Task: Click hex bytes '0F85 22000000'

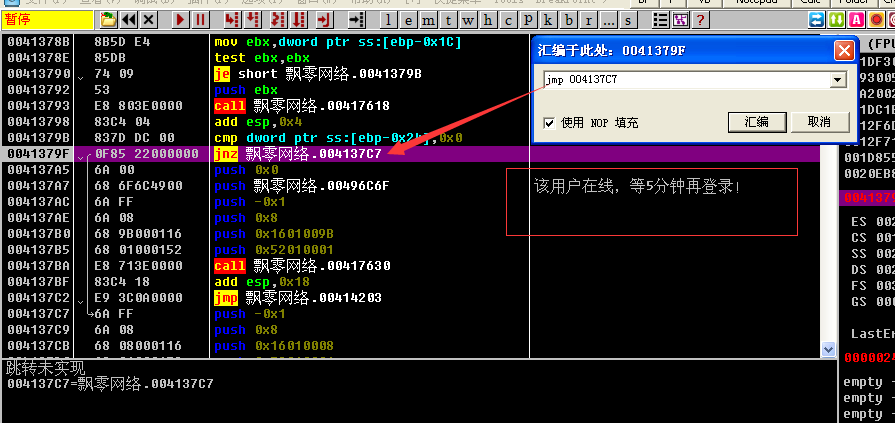Action: tap(147, 154)
